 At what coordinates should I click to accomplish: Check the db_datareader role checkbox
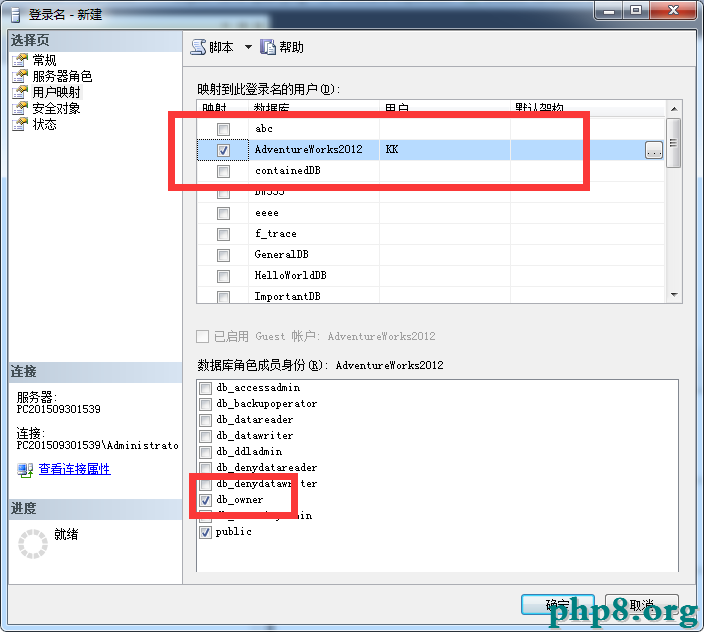(205, 420)
